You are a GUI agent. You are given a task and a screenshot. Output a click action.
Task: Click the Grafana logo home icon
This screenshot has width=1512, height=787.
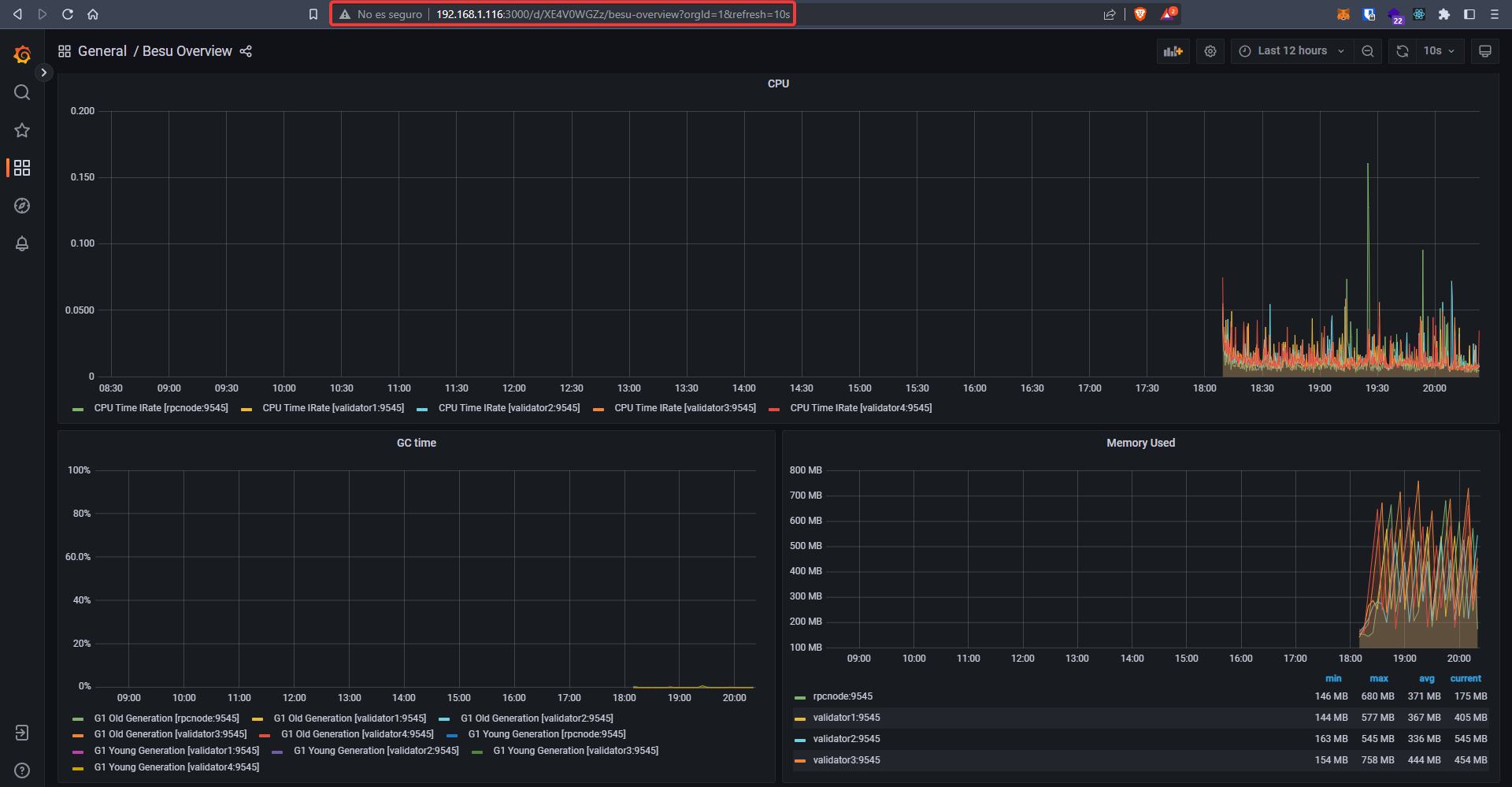22,54
